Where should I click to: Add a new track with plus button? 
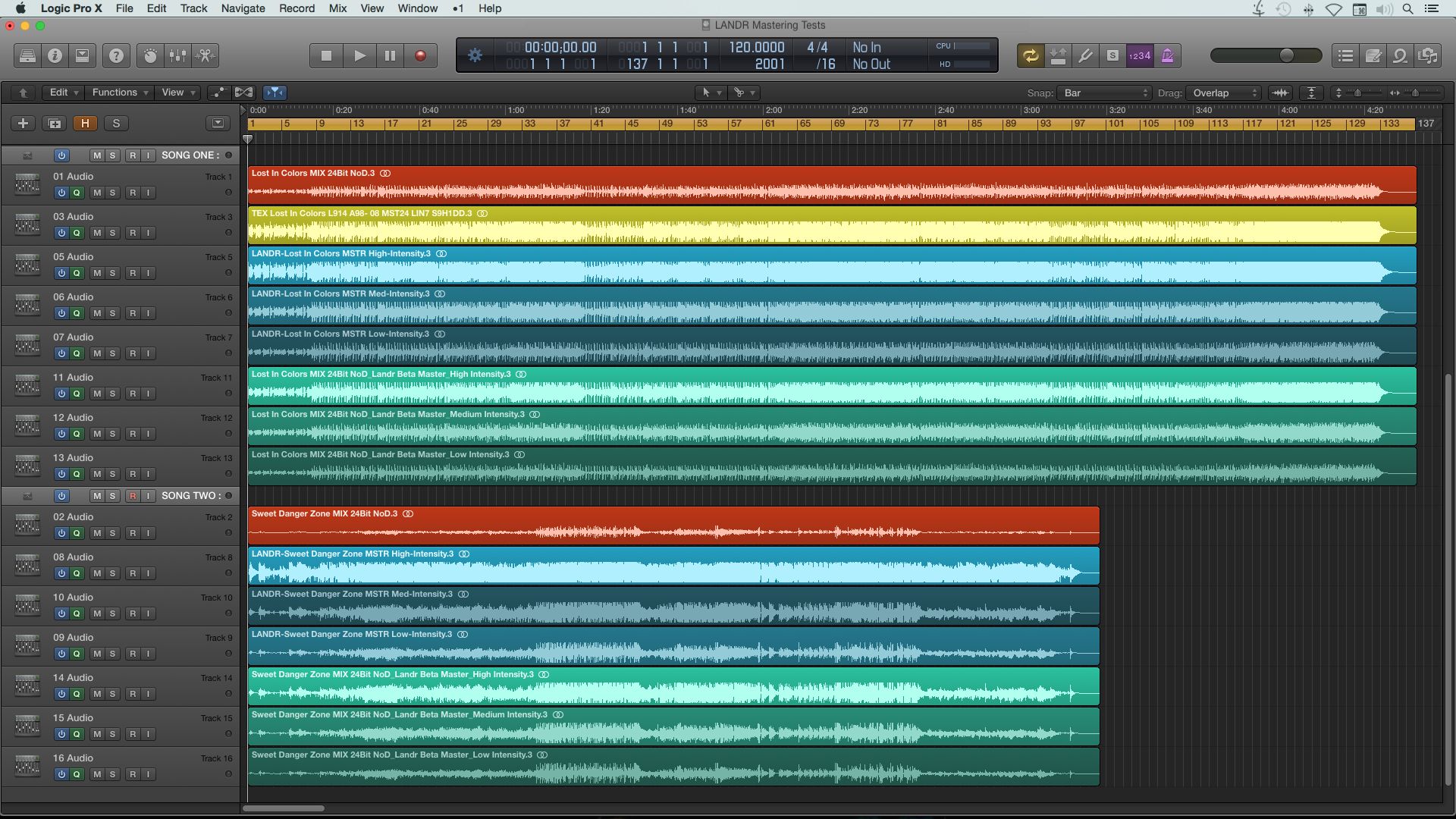(x=23, y=123)
